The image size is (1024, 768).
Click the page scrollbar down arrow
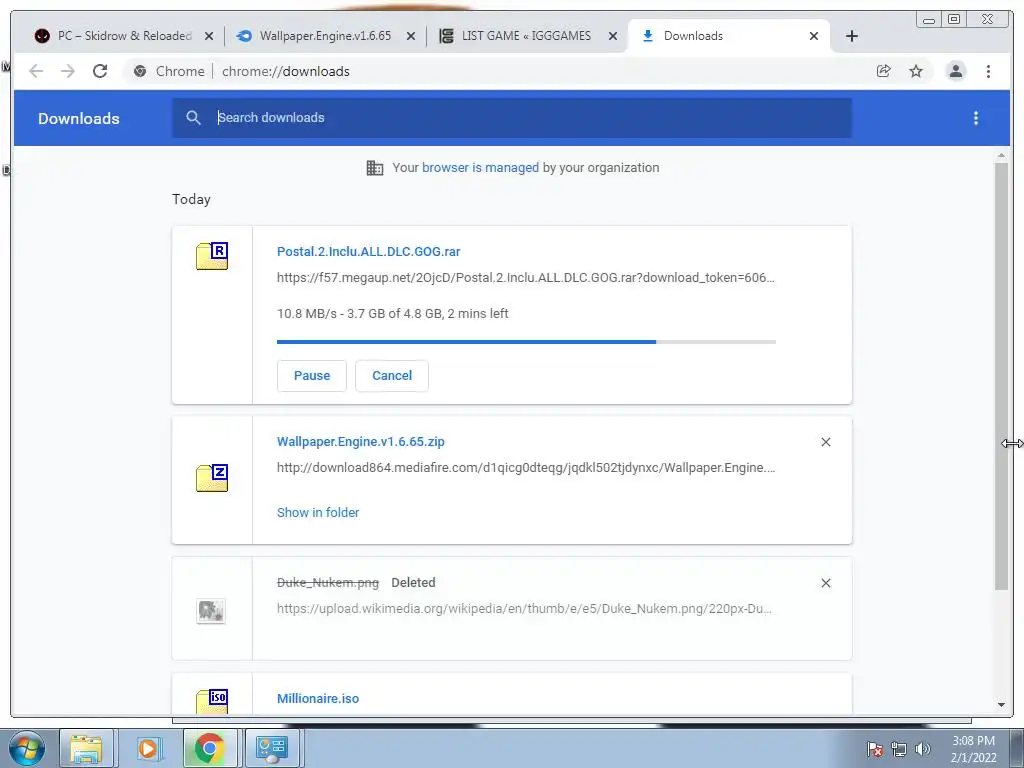click(x=1001, y=705)
